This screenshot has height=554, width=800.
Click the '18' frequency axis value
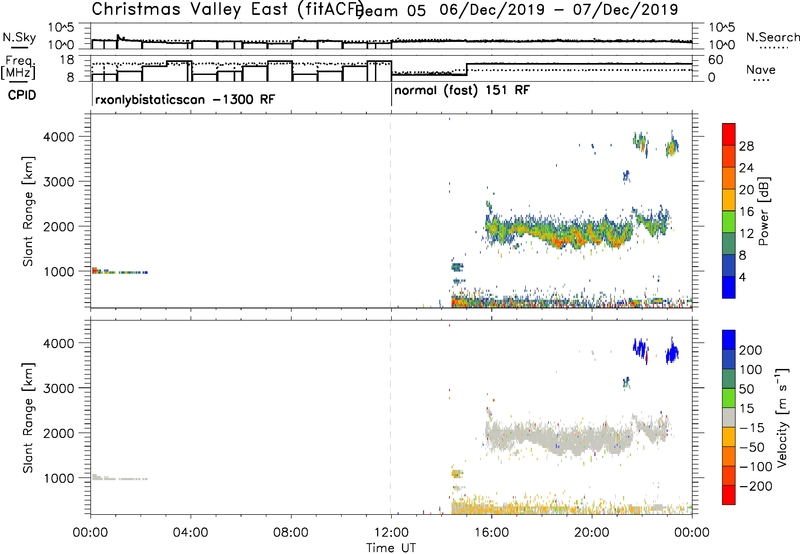pos(67,60)
